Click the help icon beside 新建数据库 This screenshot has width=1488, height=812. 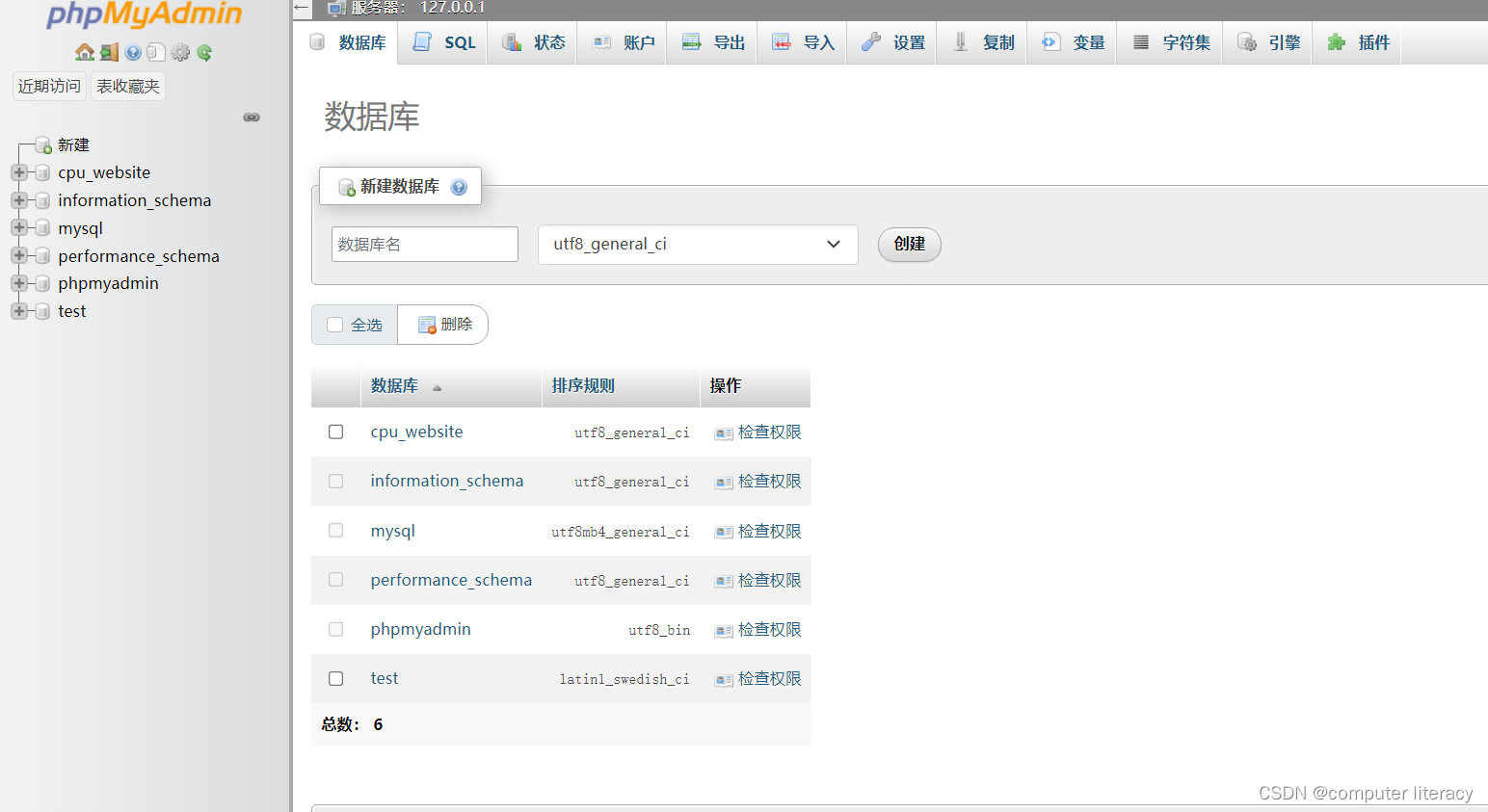(x=459, y=187)
